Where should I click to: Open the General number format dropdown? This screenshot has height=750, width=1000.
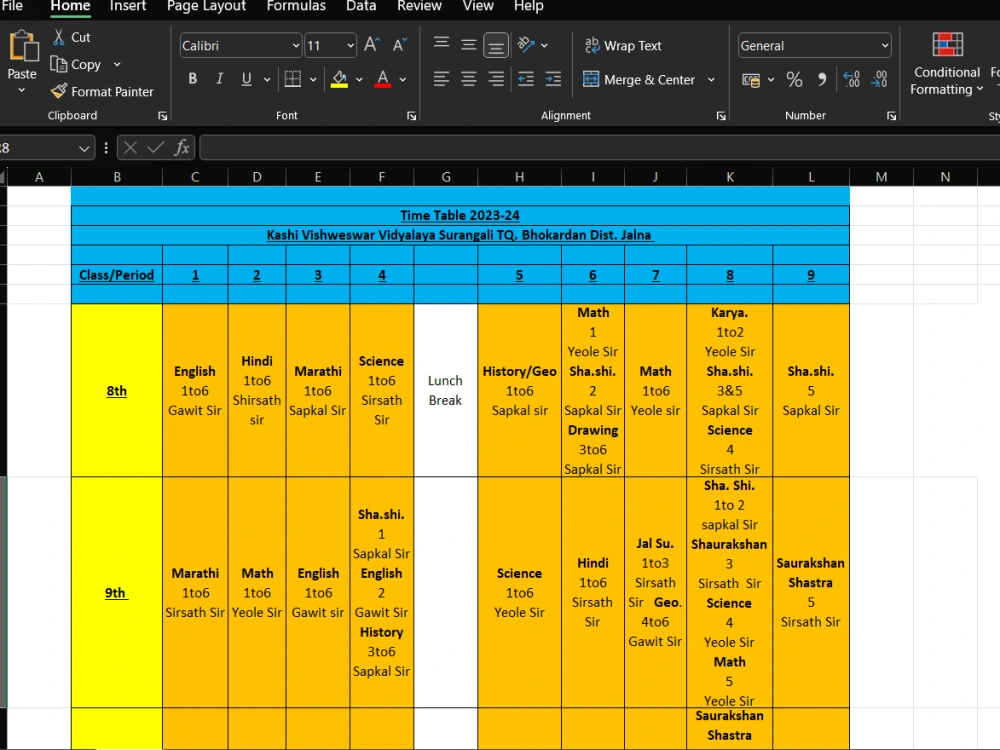coord(885,46)
